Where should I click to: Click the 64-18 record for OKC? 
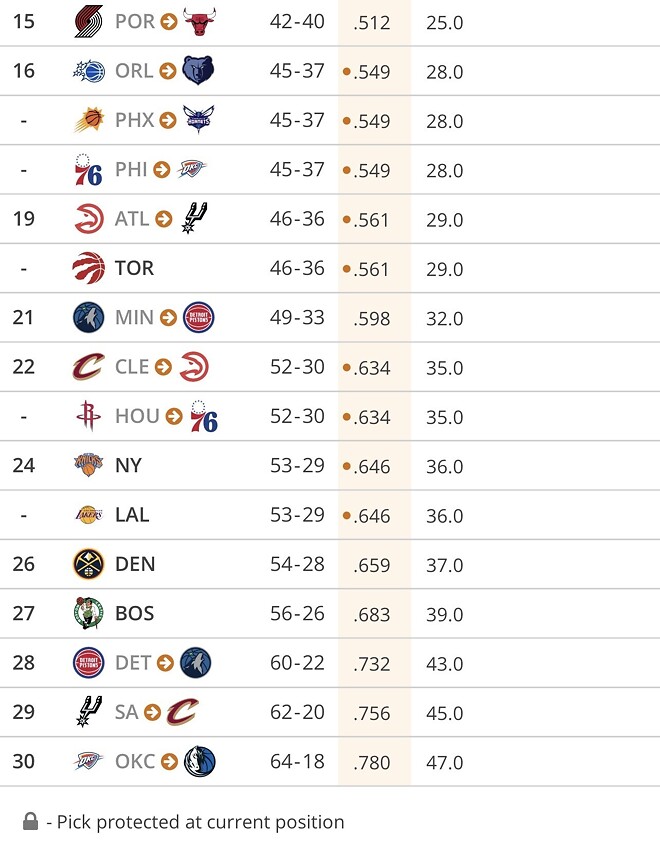pos(297,762)
